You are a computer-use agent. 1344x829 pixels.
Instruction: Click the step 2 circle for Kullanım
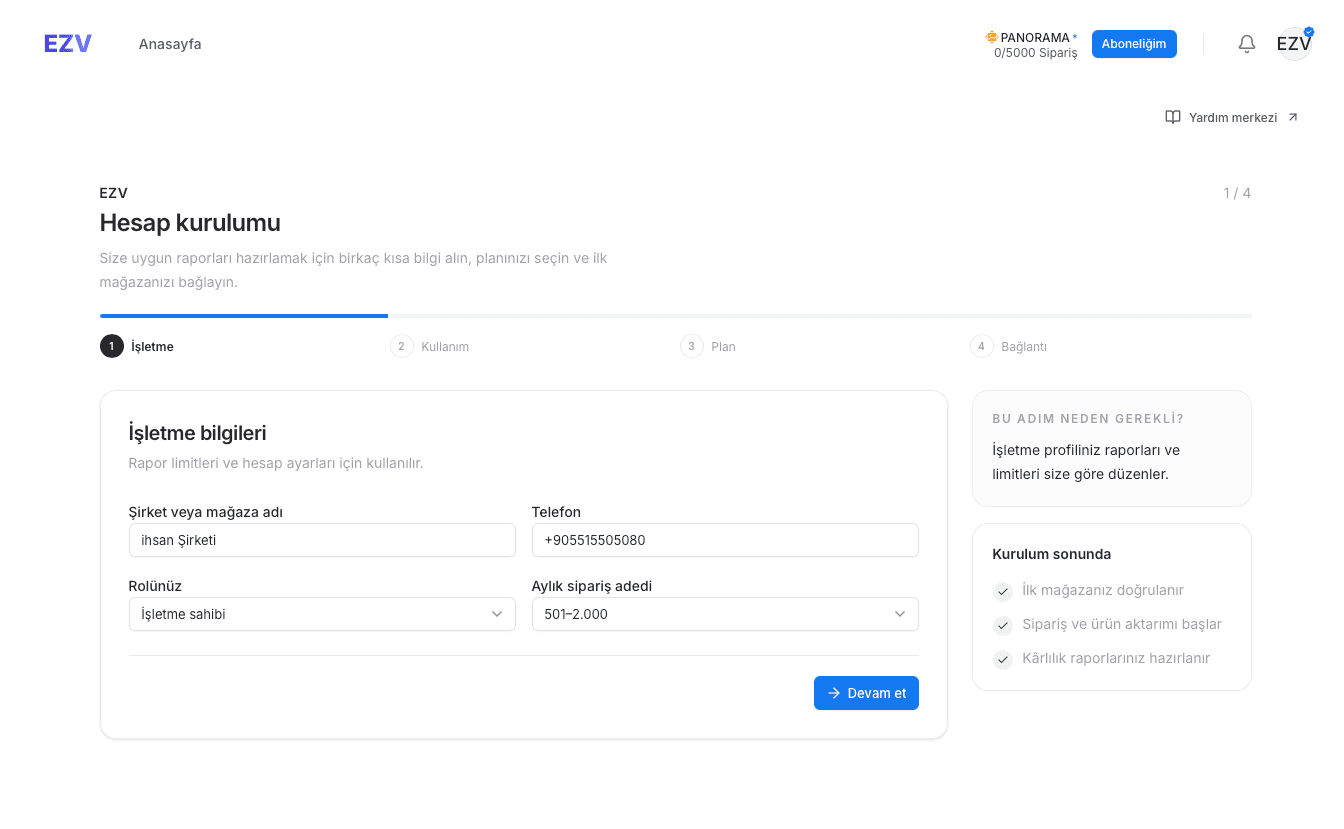pos(402,346)
